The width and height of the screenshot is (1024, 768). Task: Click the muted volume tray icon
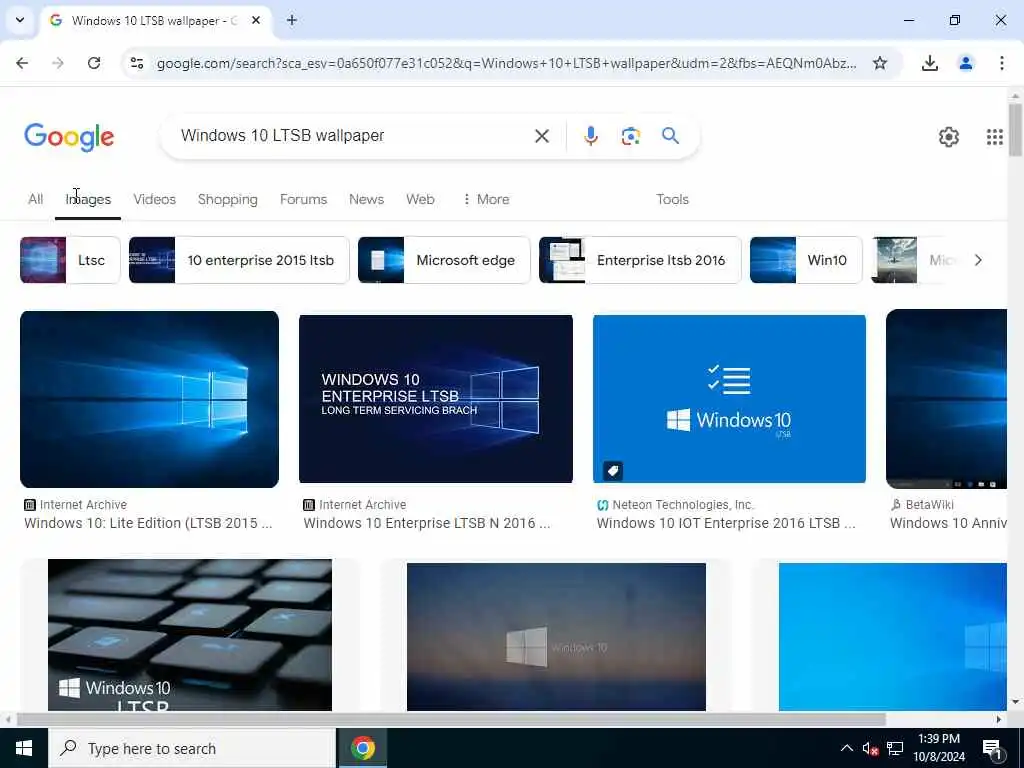(x=870, y=748)
